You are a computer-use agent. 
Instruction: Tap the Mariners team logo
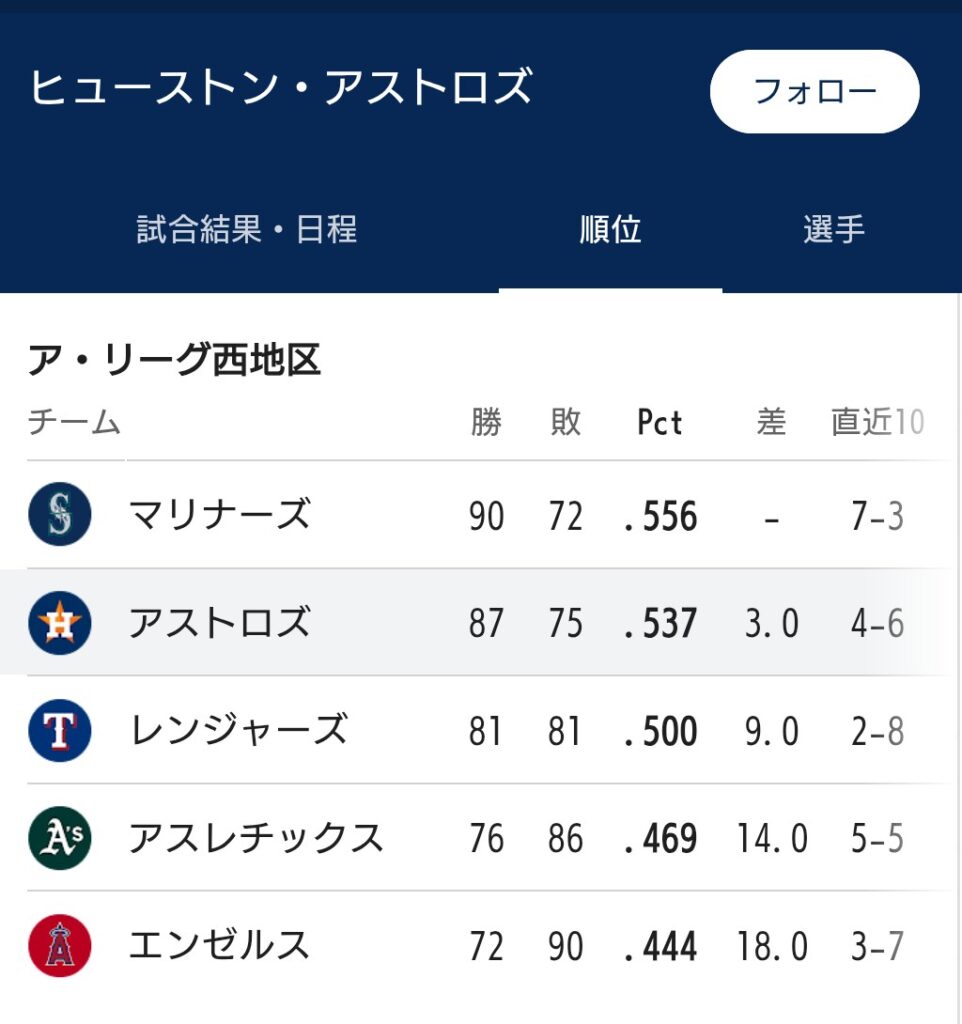coord(60,515)
